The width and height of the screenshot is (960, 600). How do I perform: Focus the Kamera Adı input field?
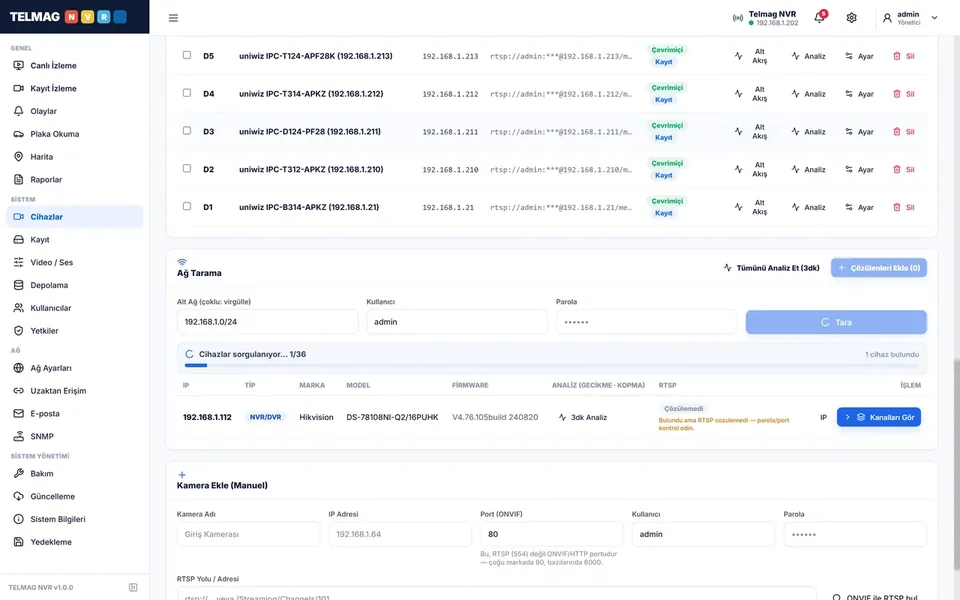[x=248, y=534]
